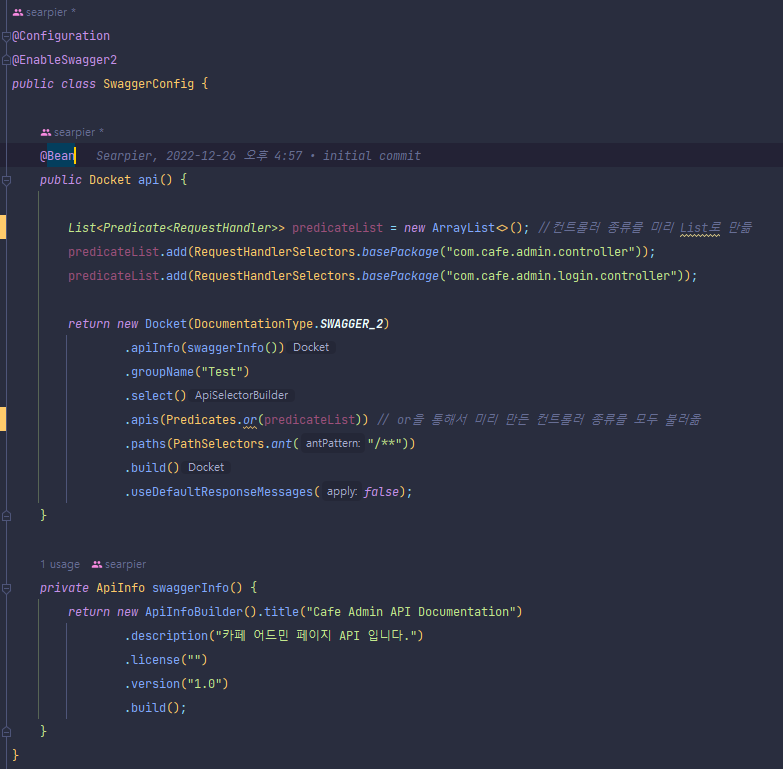Image resolution: width=783 pixels, height=769 pixels.
Task: Click the Docket return type of api()
Action: click(110, 180)
